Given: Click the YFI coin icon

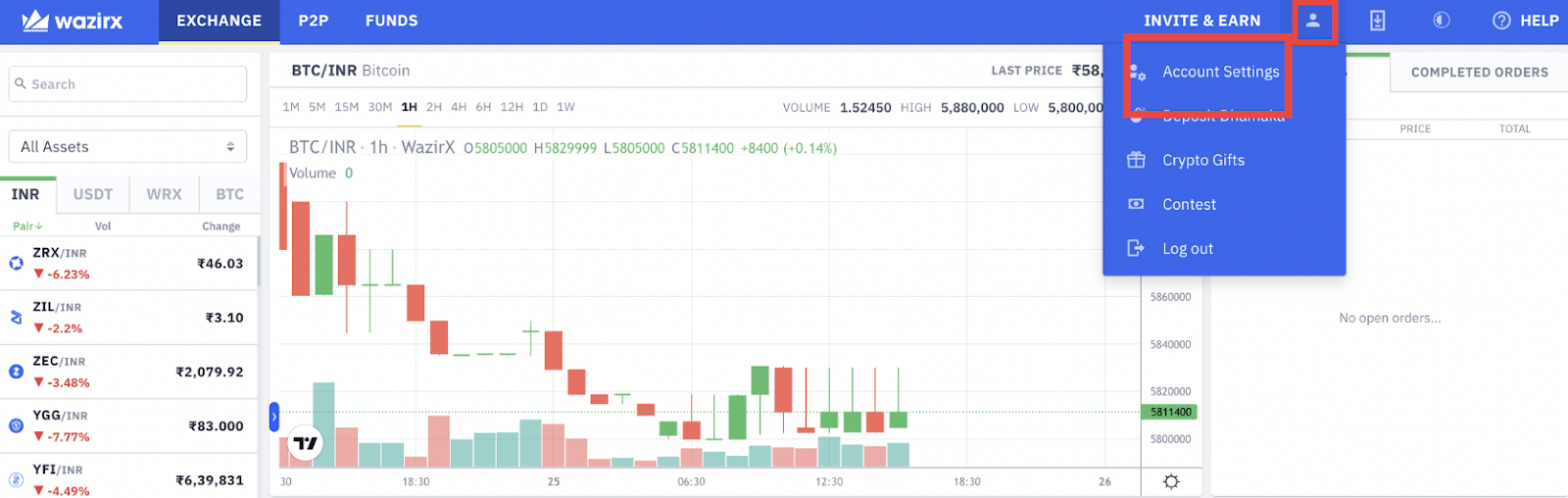Looking at the screenshot, I should [16, 479].
